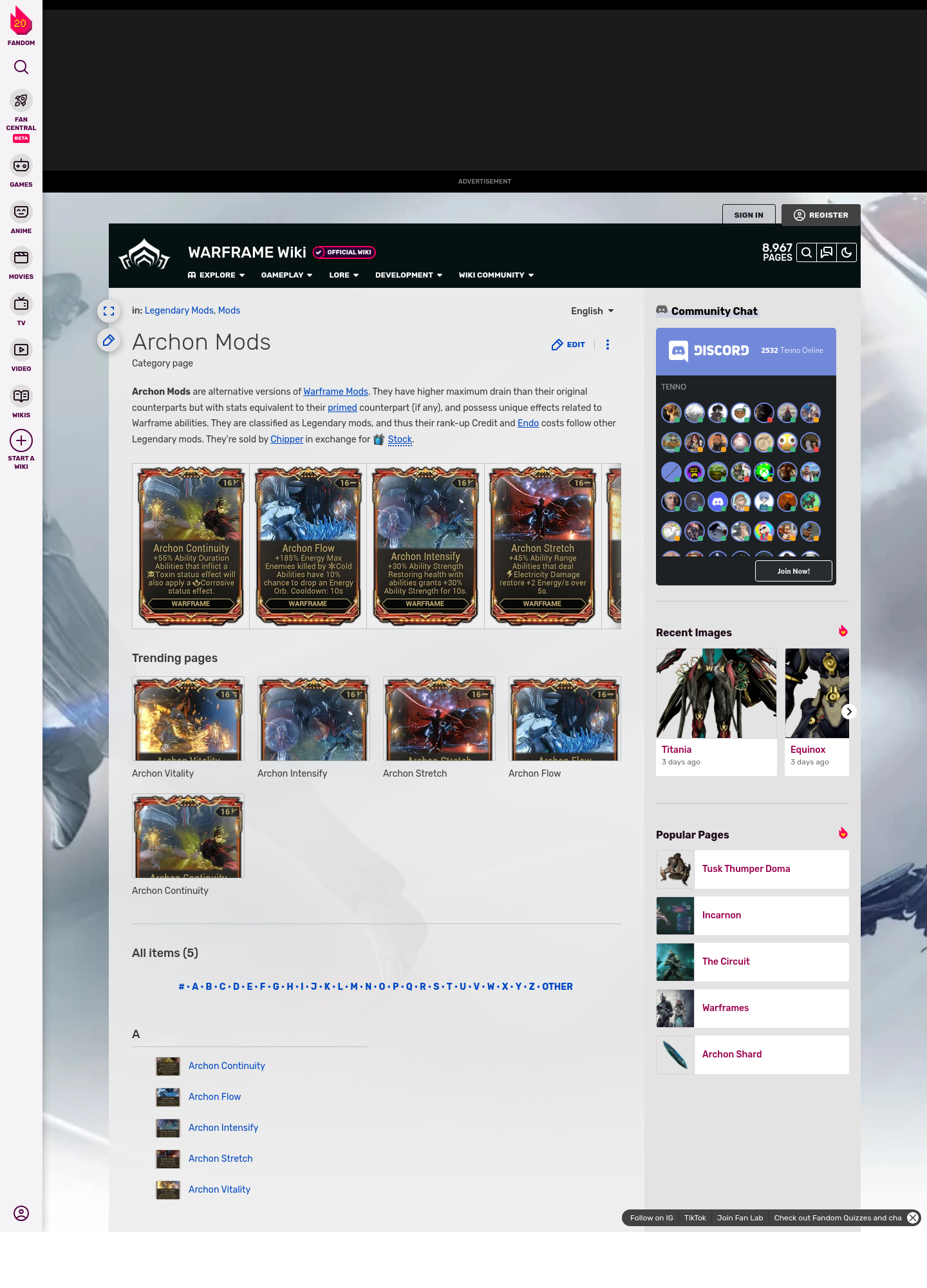Open the wiki Discuss speech-bubble icon

pos(827,252)
